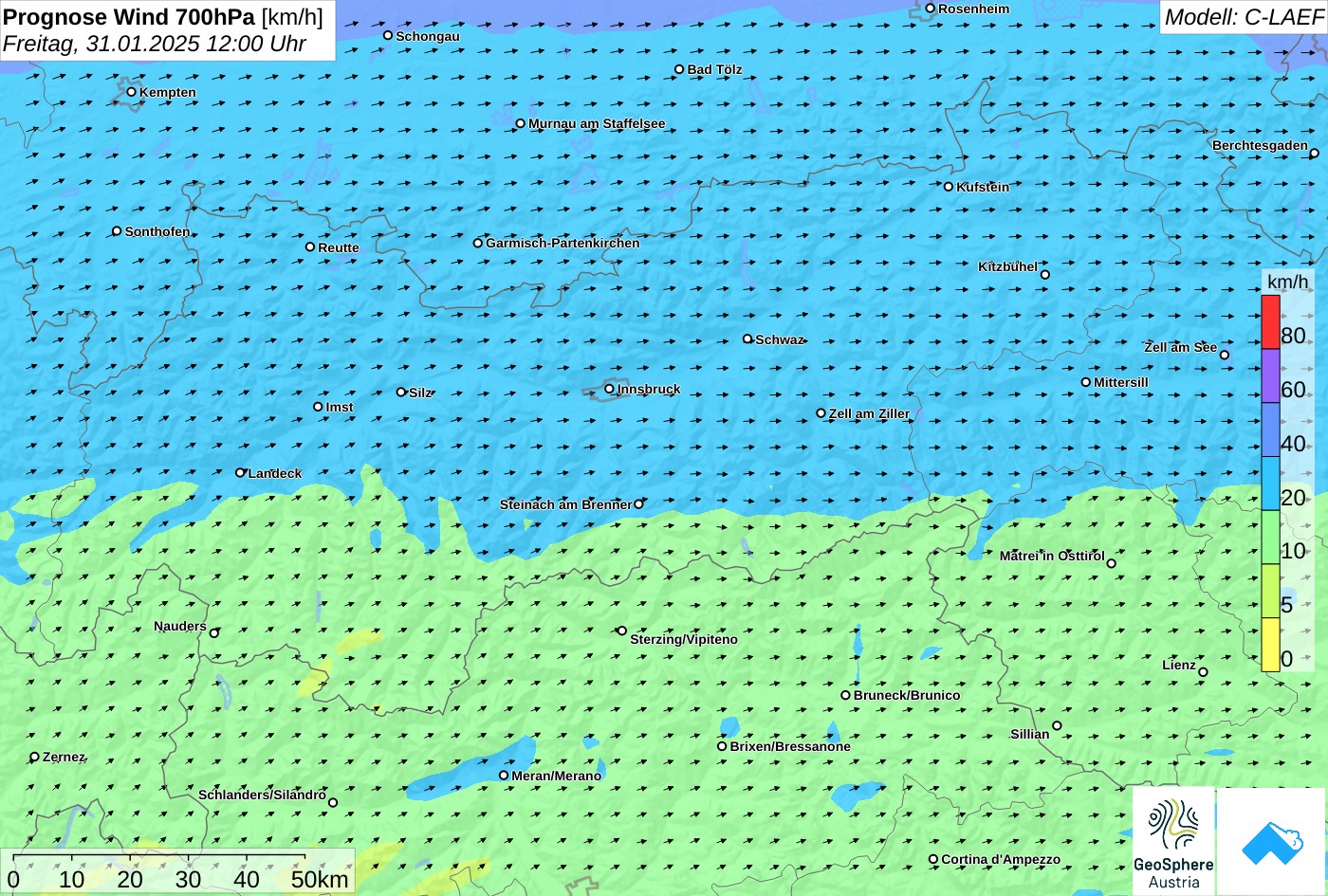Click the Sterzing/Vipiteno label
1328x896 pixels.
[684, 639]
